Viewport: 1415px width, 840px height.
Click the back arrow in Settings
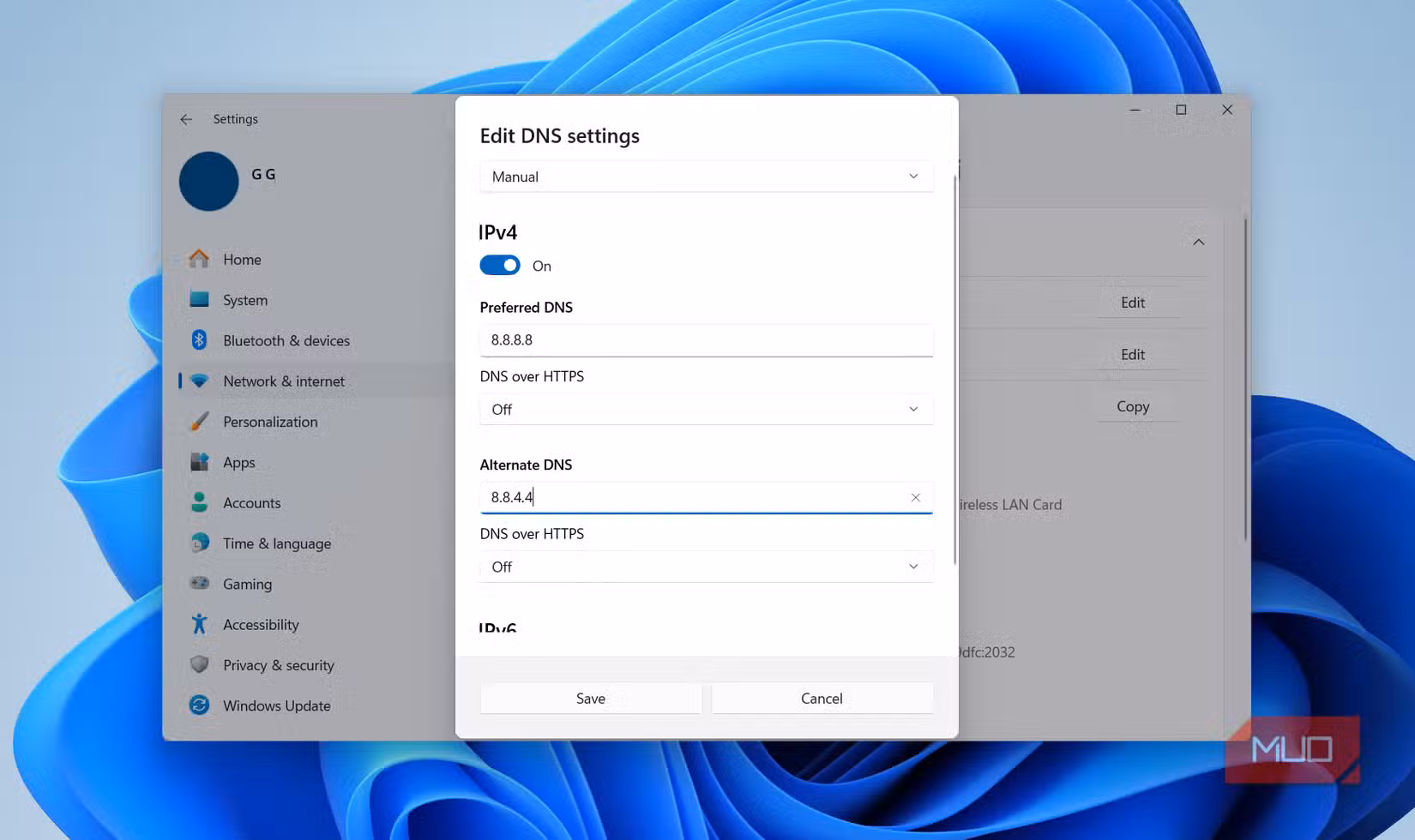pos(185,119)
